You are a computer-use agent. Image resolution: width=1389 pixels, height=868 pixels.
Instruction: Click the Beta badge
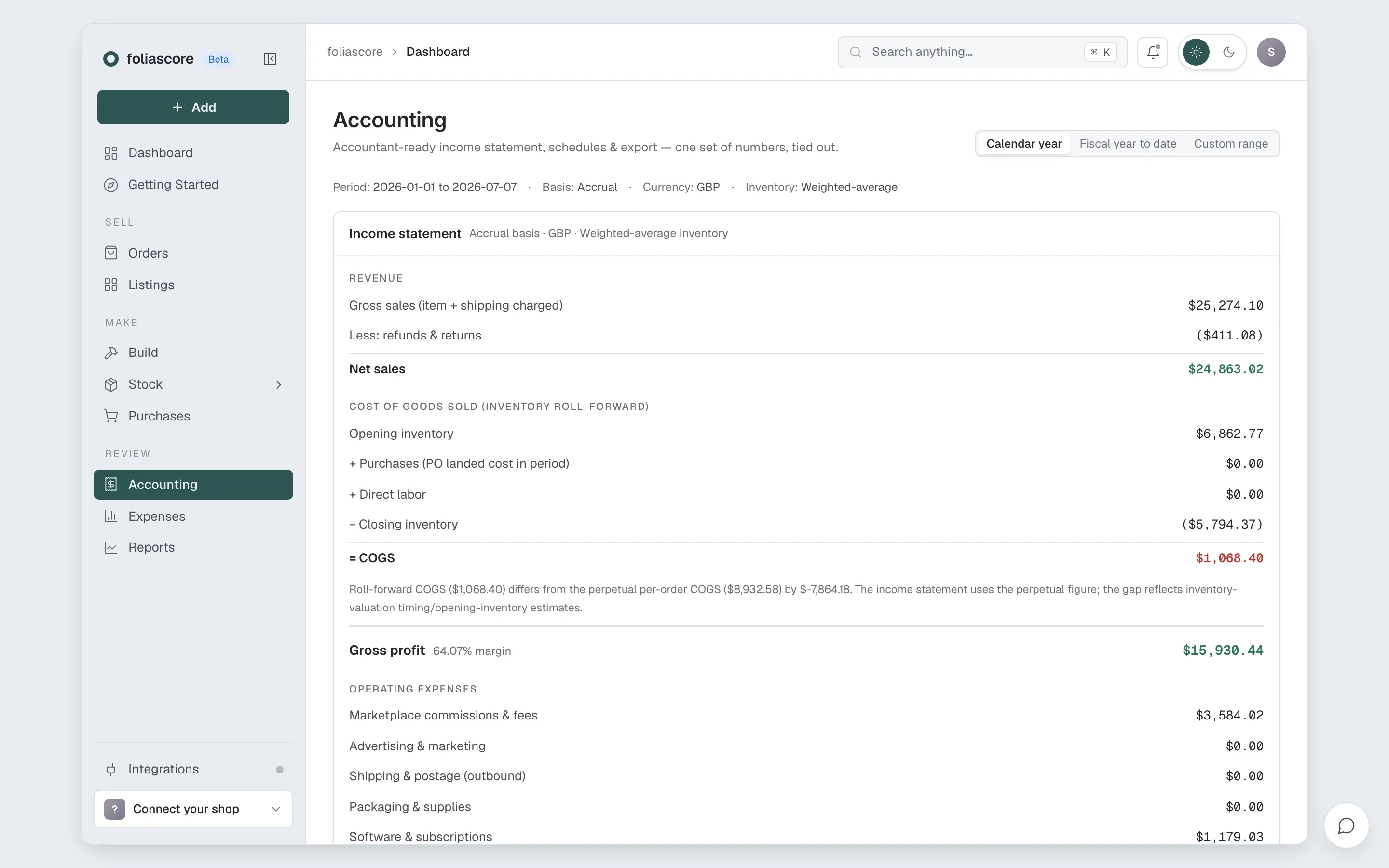(x=218, y=59)
